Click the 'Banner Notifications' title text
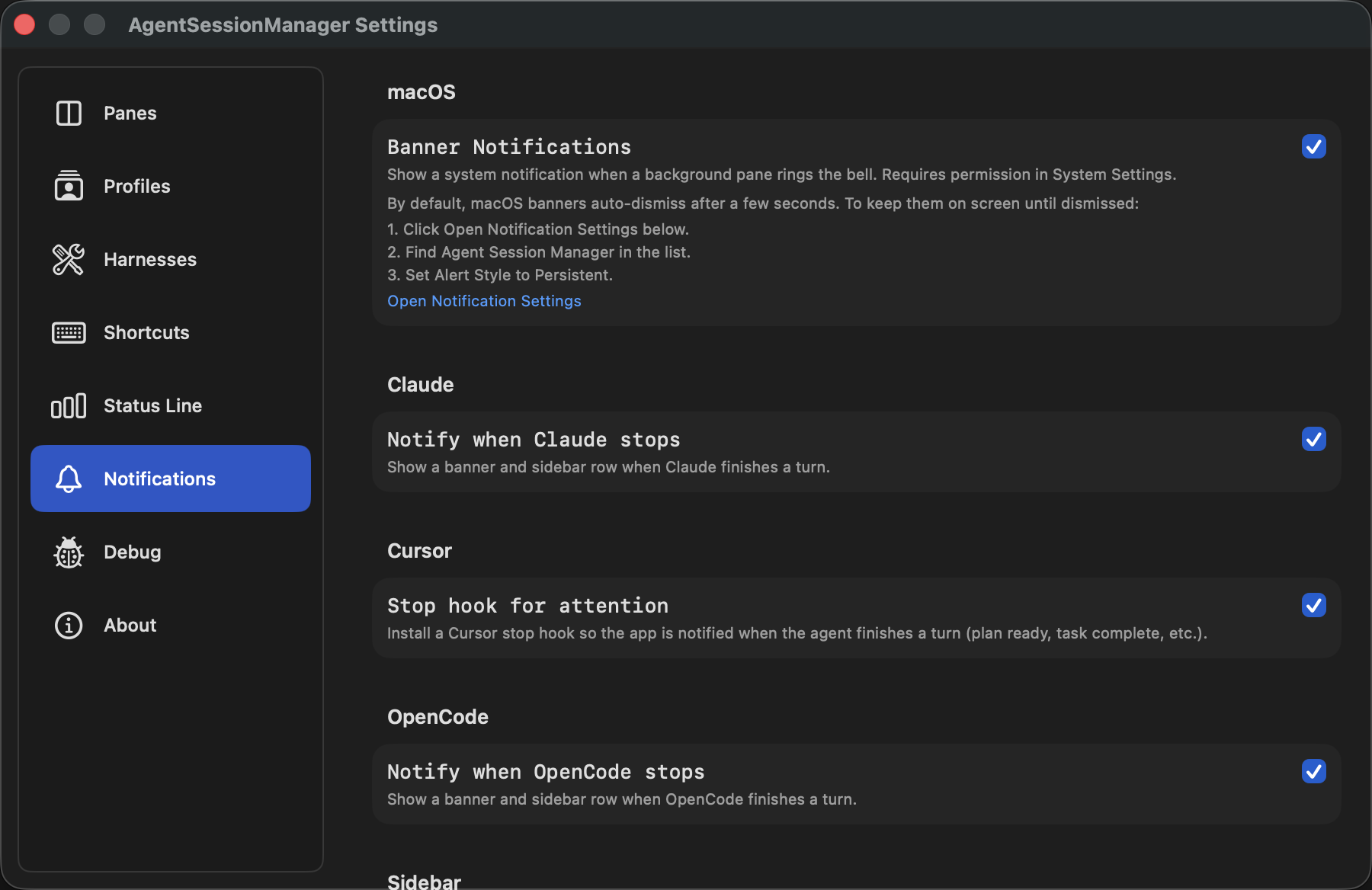This screenshot has width=1372, height=890. [x=509, y=146]
